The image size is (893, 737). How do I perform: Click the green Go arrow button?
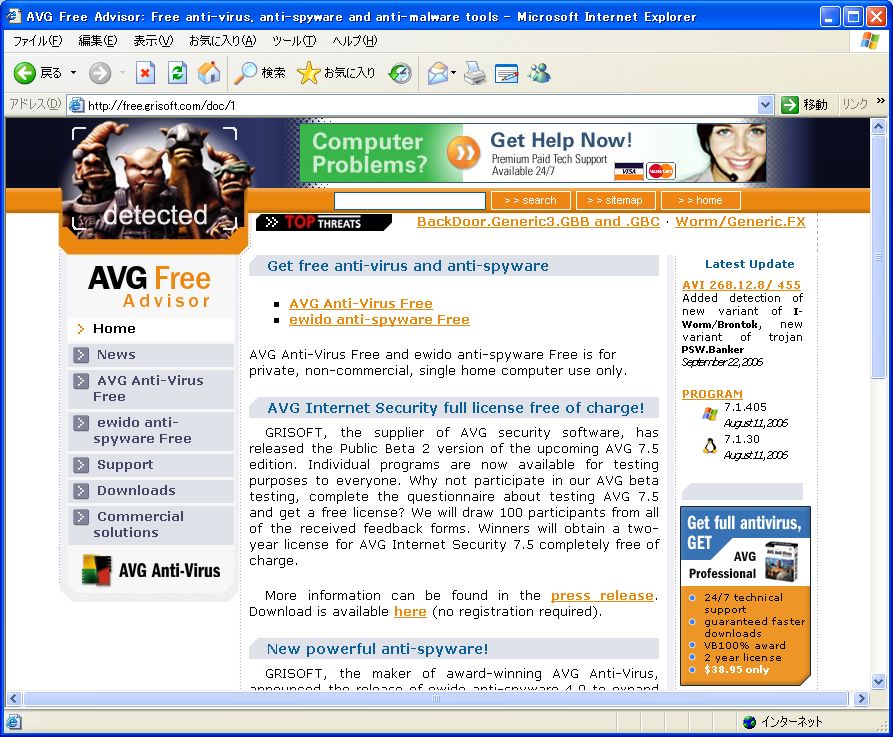click(789, 105)
